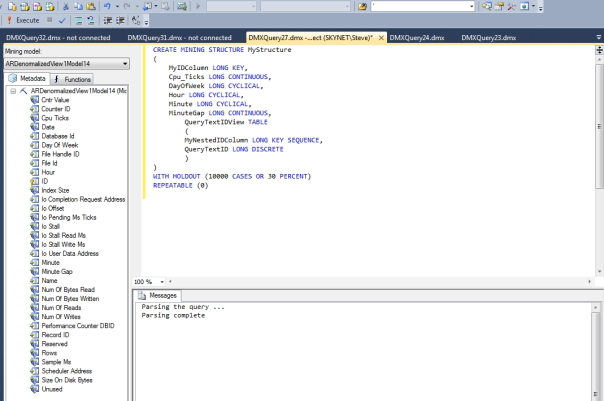This screenshot has height=401, width=604.
Task: Open the 100 % zoom dropdown
Action: tap(162, 282)
